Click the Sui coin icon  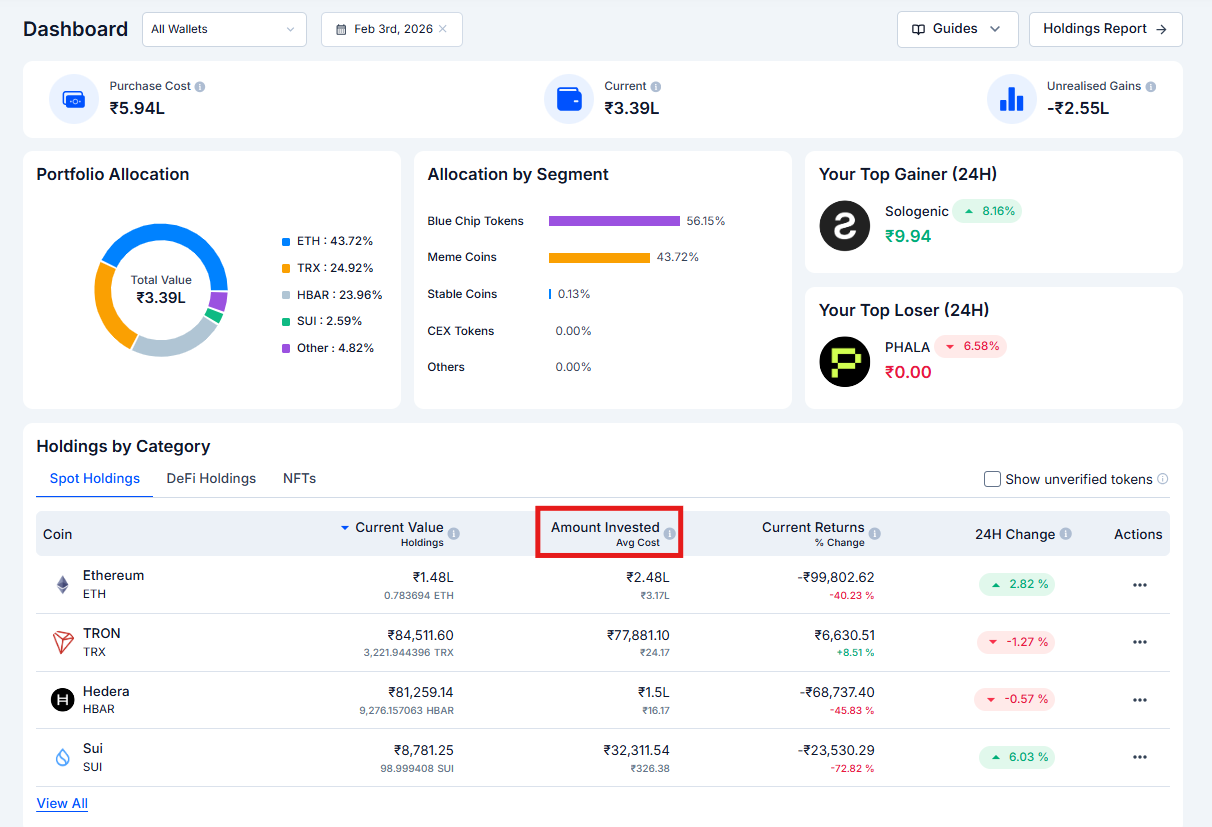coord(63,757)
